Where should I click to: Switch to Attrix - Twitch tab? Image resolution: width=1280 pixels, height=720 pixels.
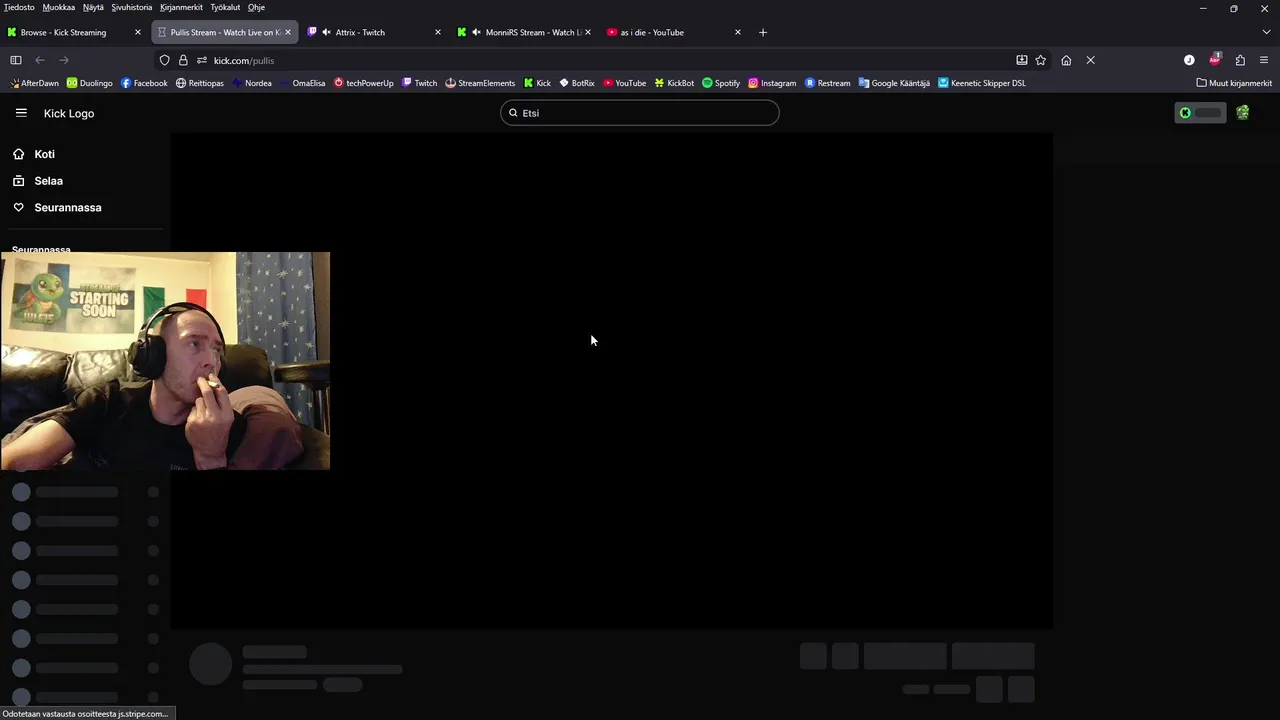point(375,32)
